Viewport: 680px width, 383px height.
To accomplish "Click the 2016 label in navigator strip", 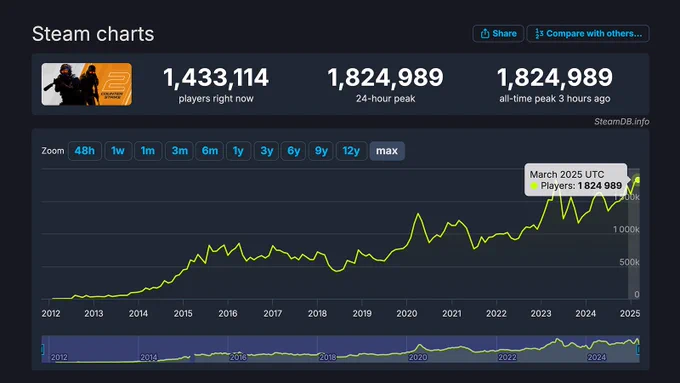I will 238,357.
